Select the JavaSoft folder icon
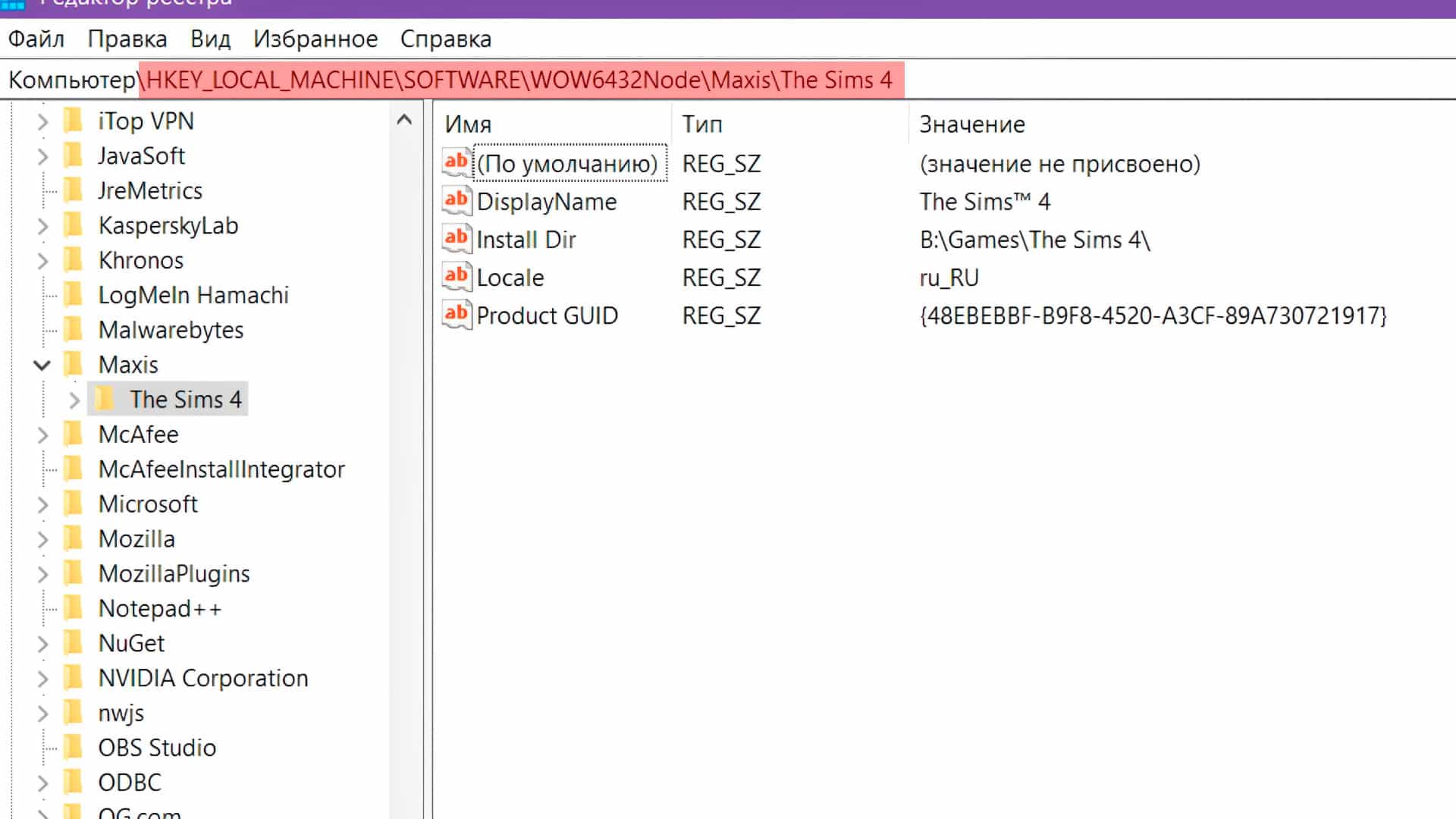 point(74,155)
